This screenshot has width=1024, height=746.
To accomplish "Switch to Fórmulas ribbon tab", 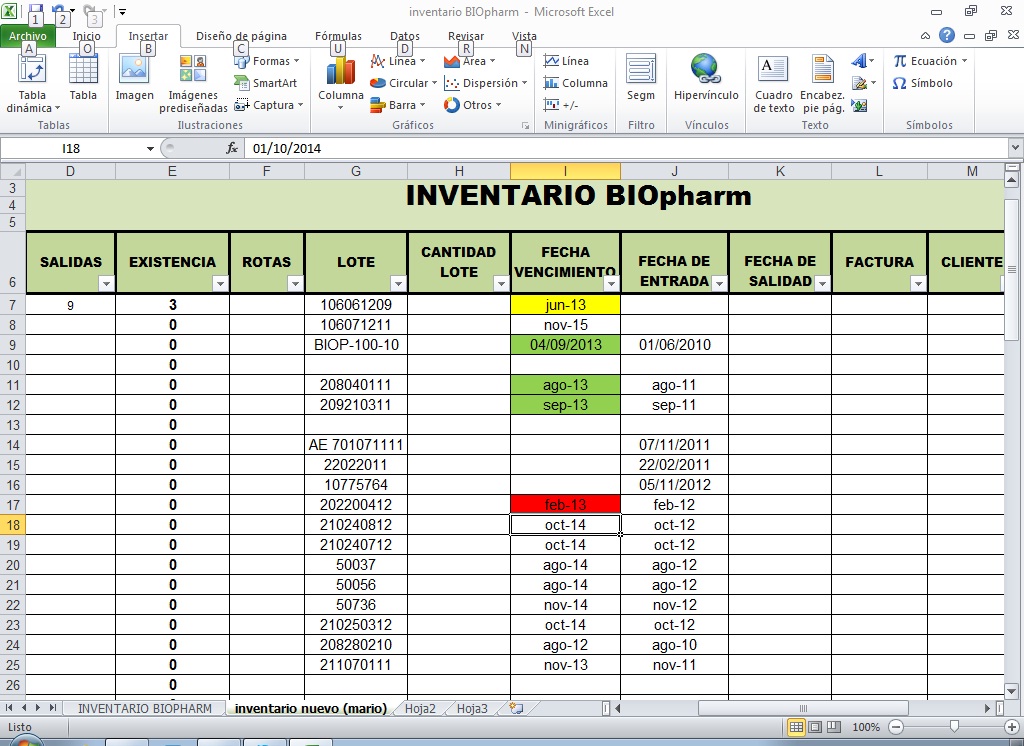I will (x=338, y=36).
